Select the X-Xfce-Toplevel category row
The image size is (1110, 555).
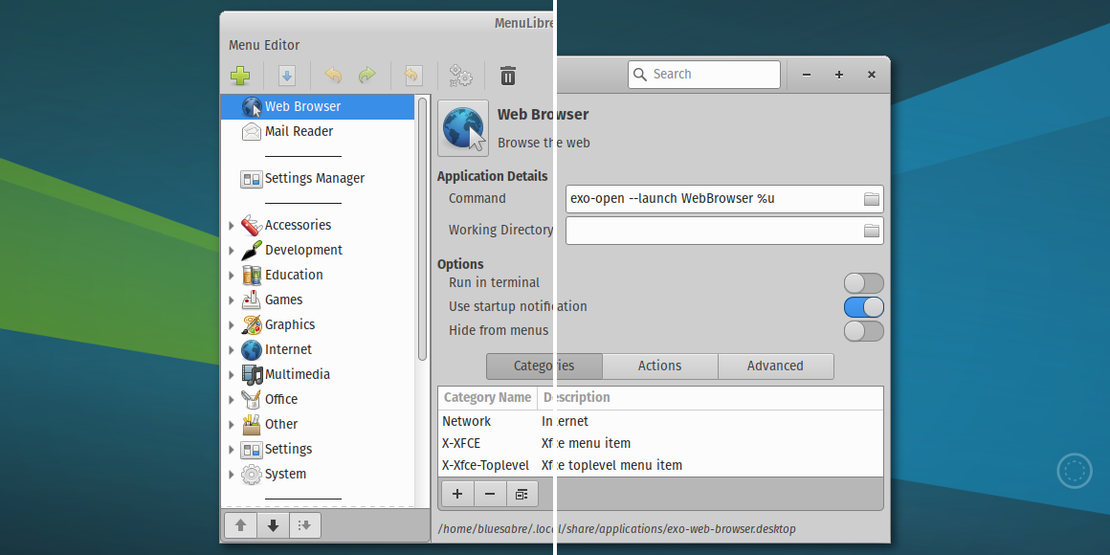click(x=660, y=466)
